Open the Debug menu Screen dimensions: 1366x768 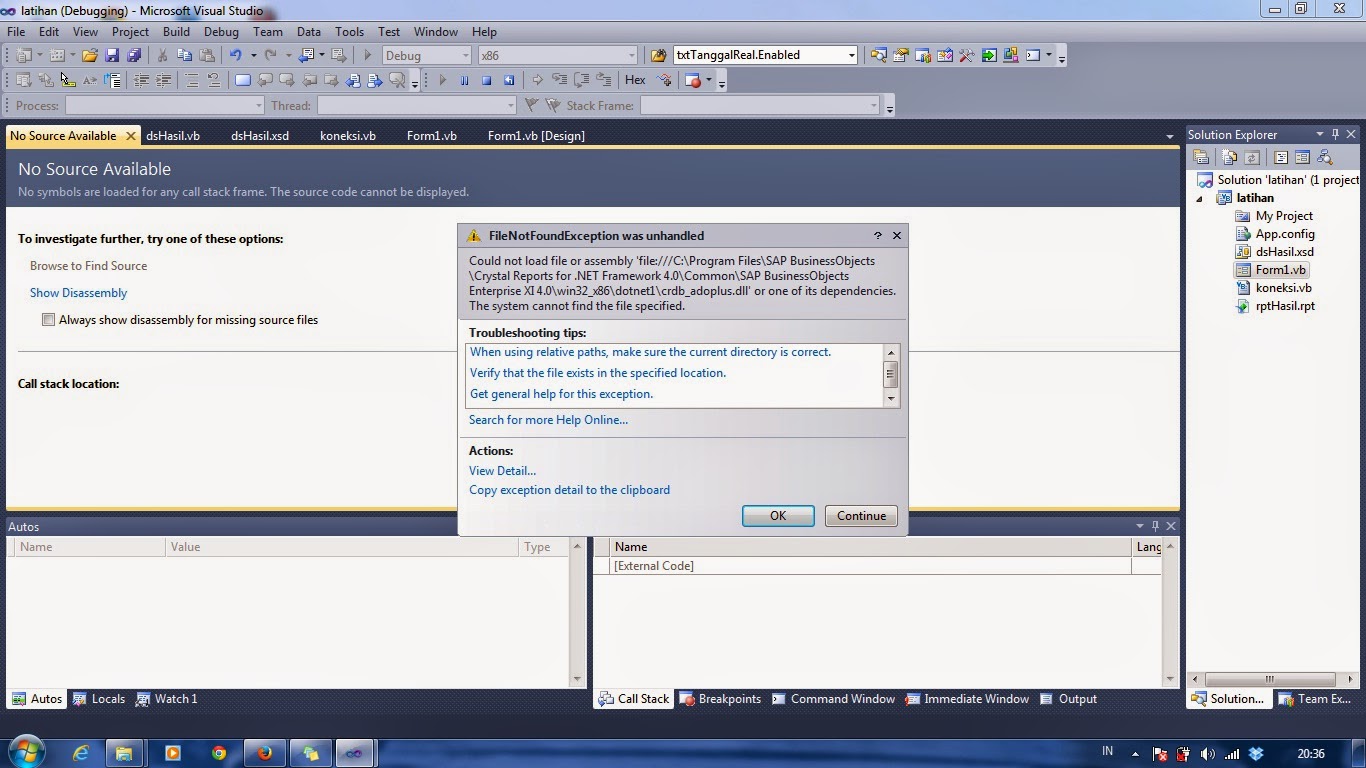[x=222, y=31]
